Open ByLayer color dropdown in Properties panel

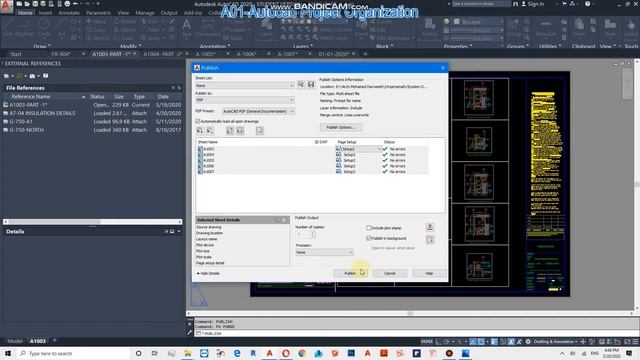(478, 22)
